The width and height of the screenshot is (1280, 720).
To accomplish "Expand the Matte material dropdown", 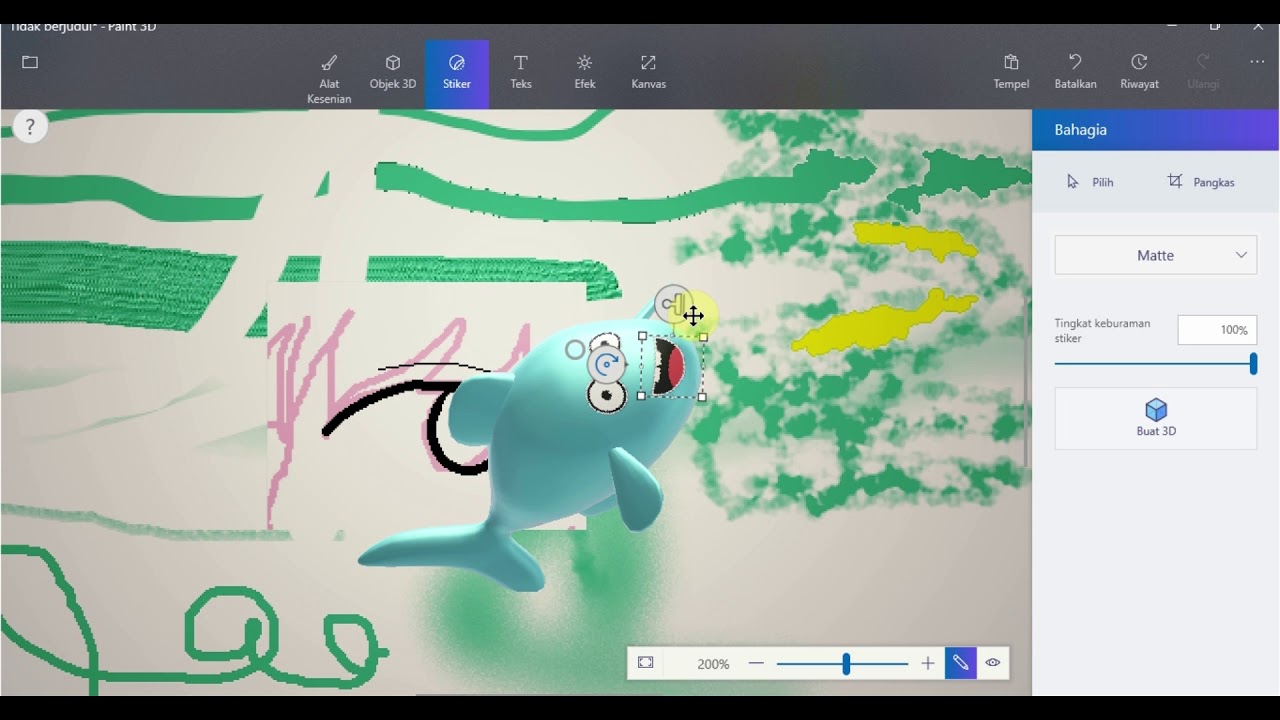I will (x=1156, y=255).
